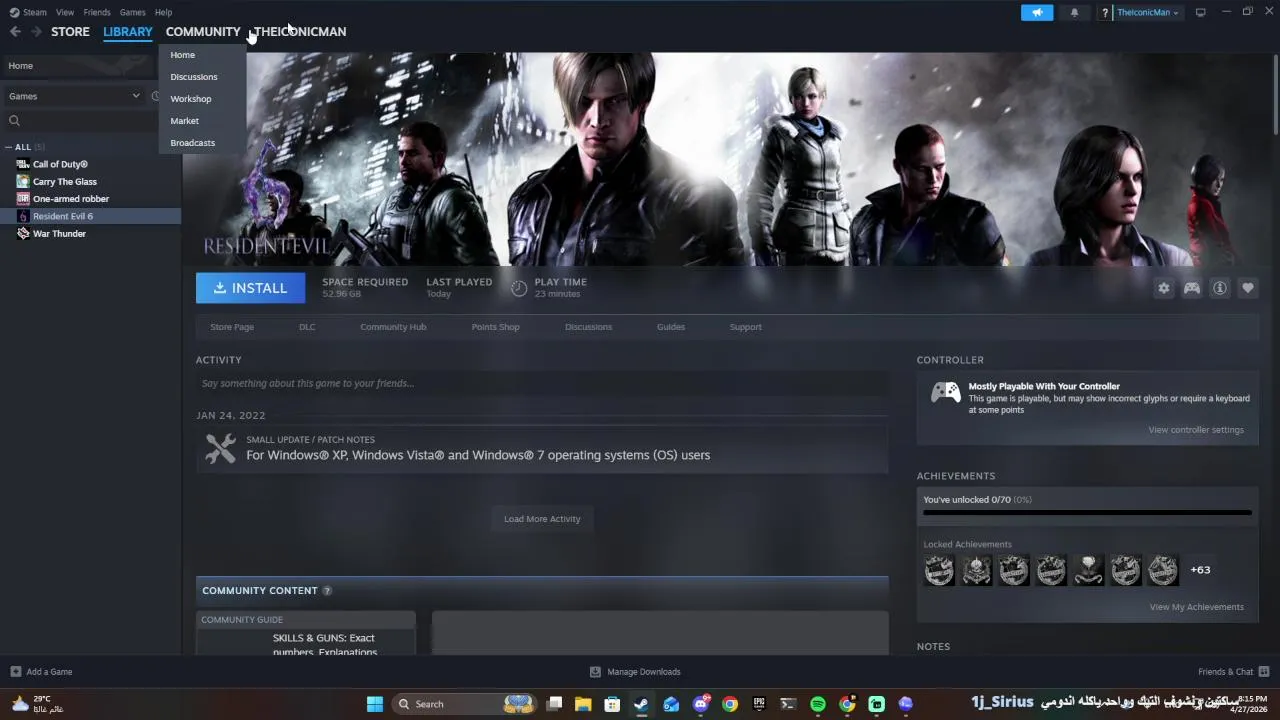Go to the STORE tab
Image resolution: width=1280 pixels, height=720 pixels.
click(70, 32)
